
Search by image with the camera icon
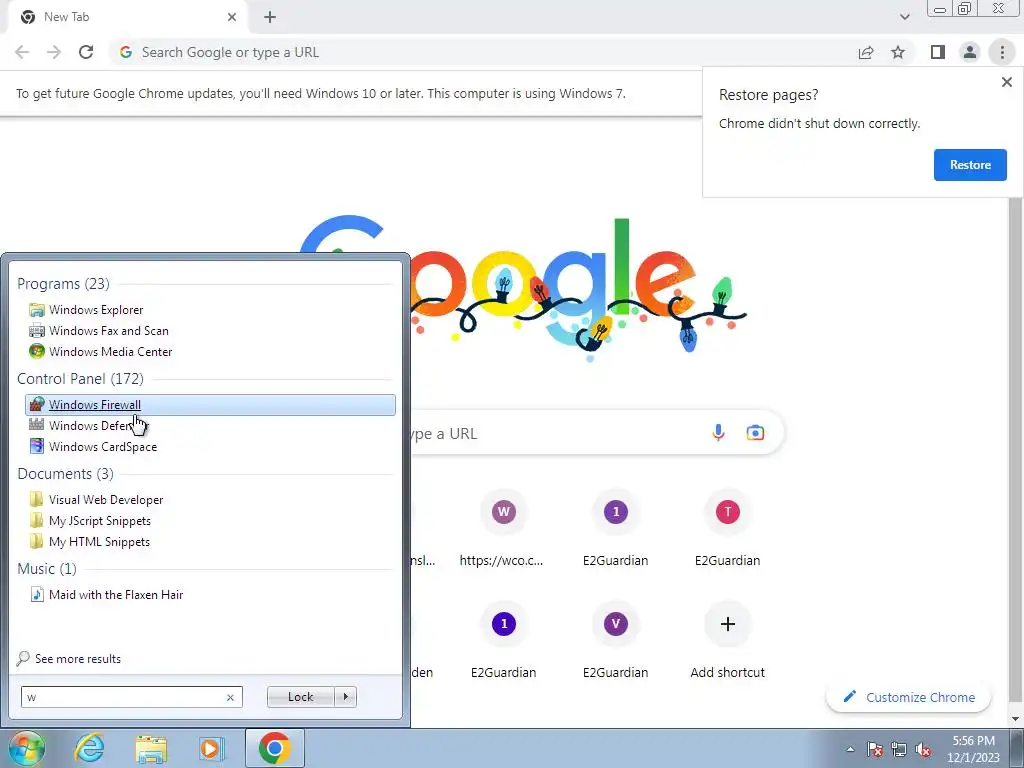755,433
